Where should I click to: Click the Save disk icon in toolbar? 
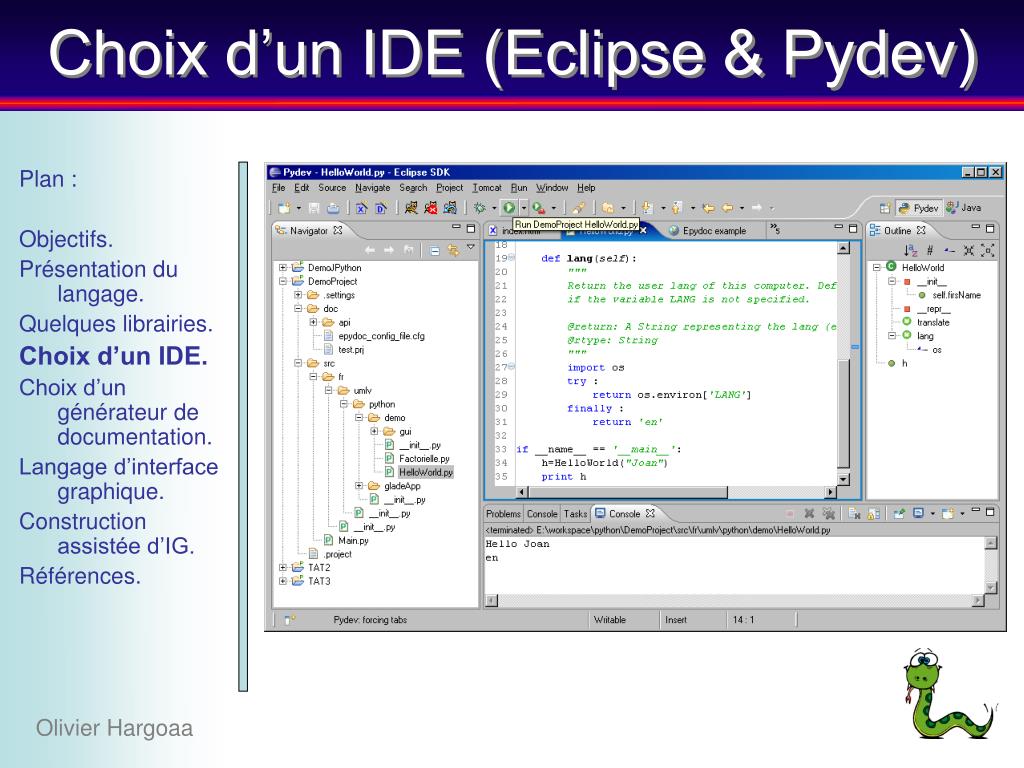click(x=314, y=208)
